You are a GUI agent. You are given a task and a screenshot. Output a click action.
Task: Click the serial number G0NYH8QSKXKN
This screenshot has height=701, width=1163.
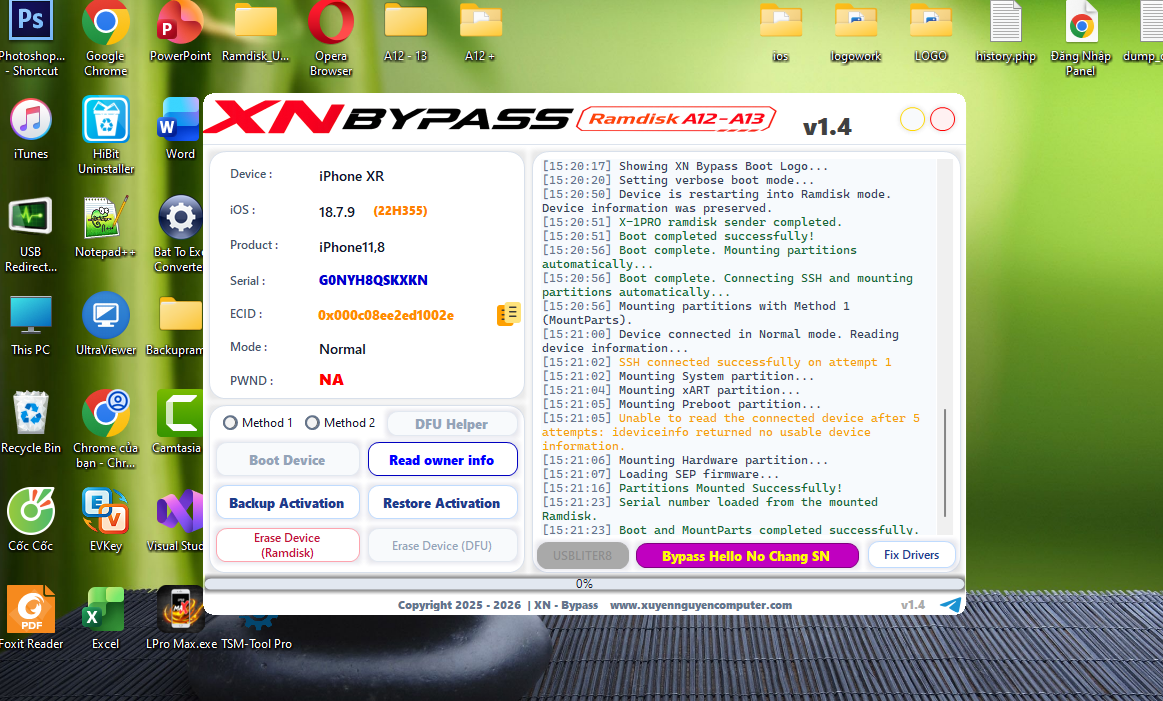(x=373, y=280)
